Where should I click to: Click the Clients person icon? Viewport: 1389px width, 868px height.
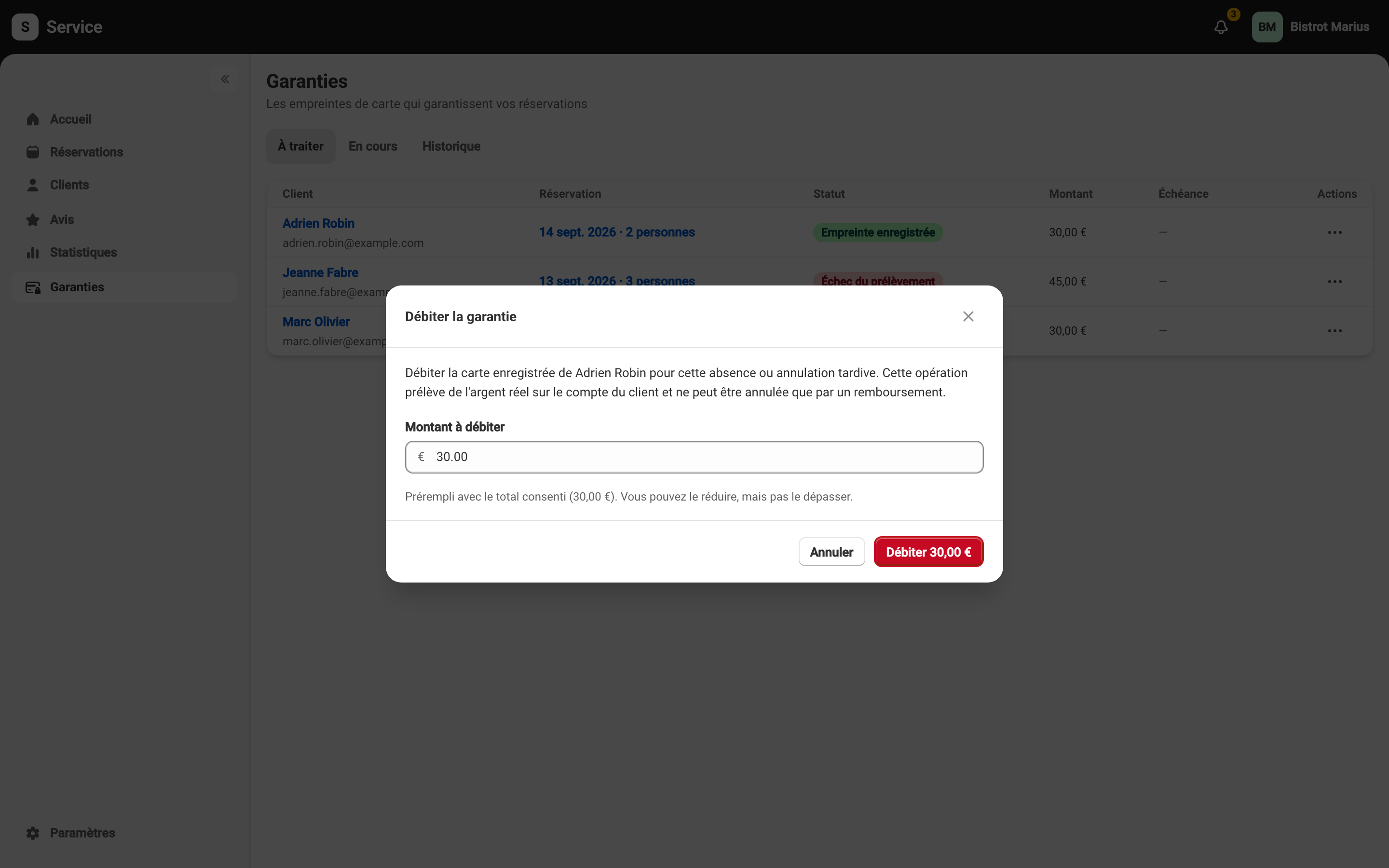pos(33,185)
